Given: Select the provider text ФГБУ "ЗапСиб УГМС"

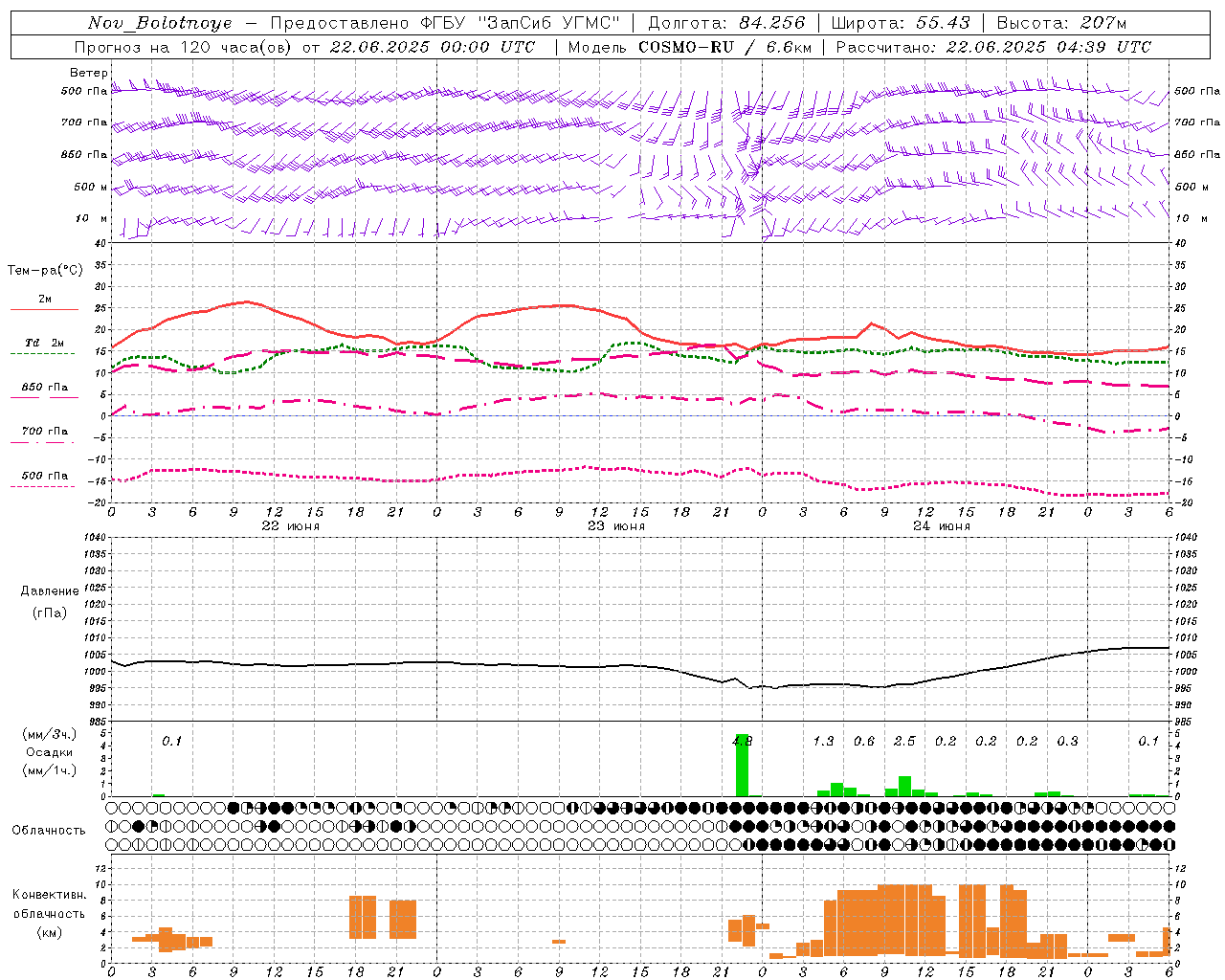Looking at the screenshot, I should pos(521,23).
